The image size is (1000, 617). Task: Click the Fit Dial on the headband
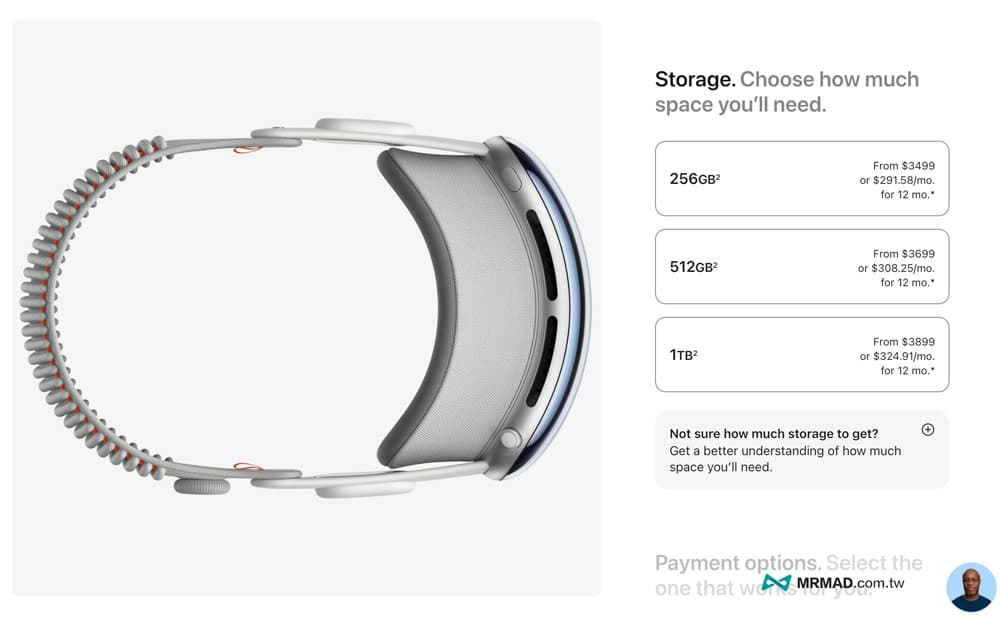pyautogui.click(x=201, y=486)
